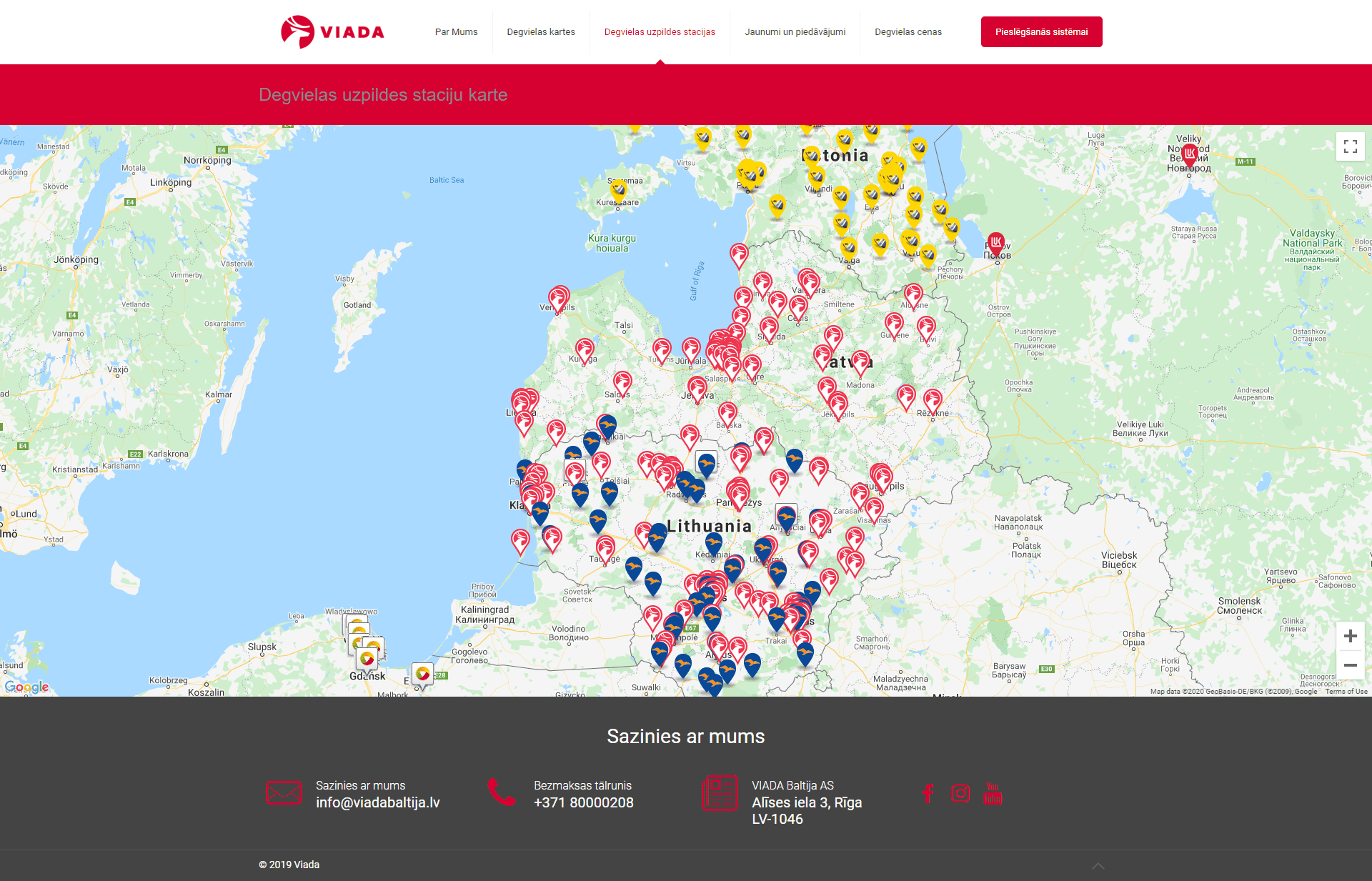Select the station marker at Gdansk

click(368, 659)
